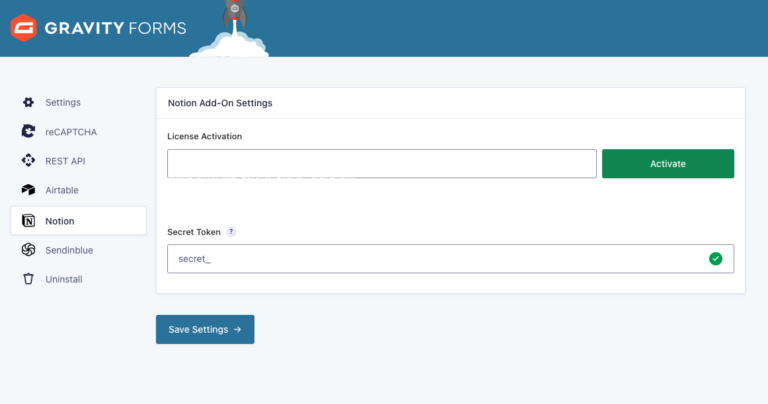The image size is (768, 404).
Task: Click the Gravity Forms wordmark text
Action: pyautogui.click(x=114, y=28)
